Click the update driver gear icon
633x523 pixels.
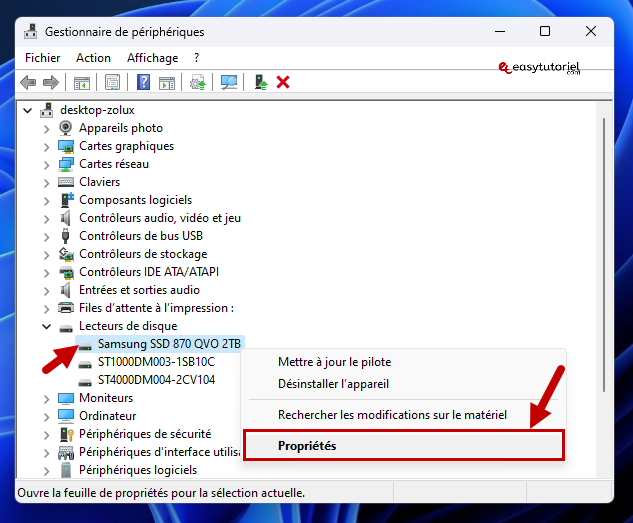[198, 83]
